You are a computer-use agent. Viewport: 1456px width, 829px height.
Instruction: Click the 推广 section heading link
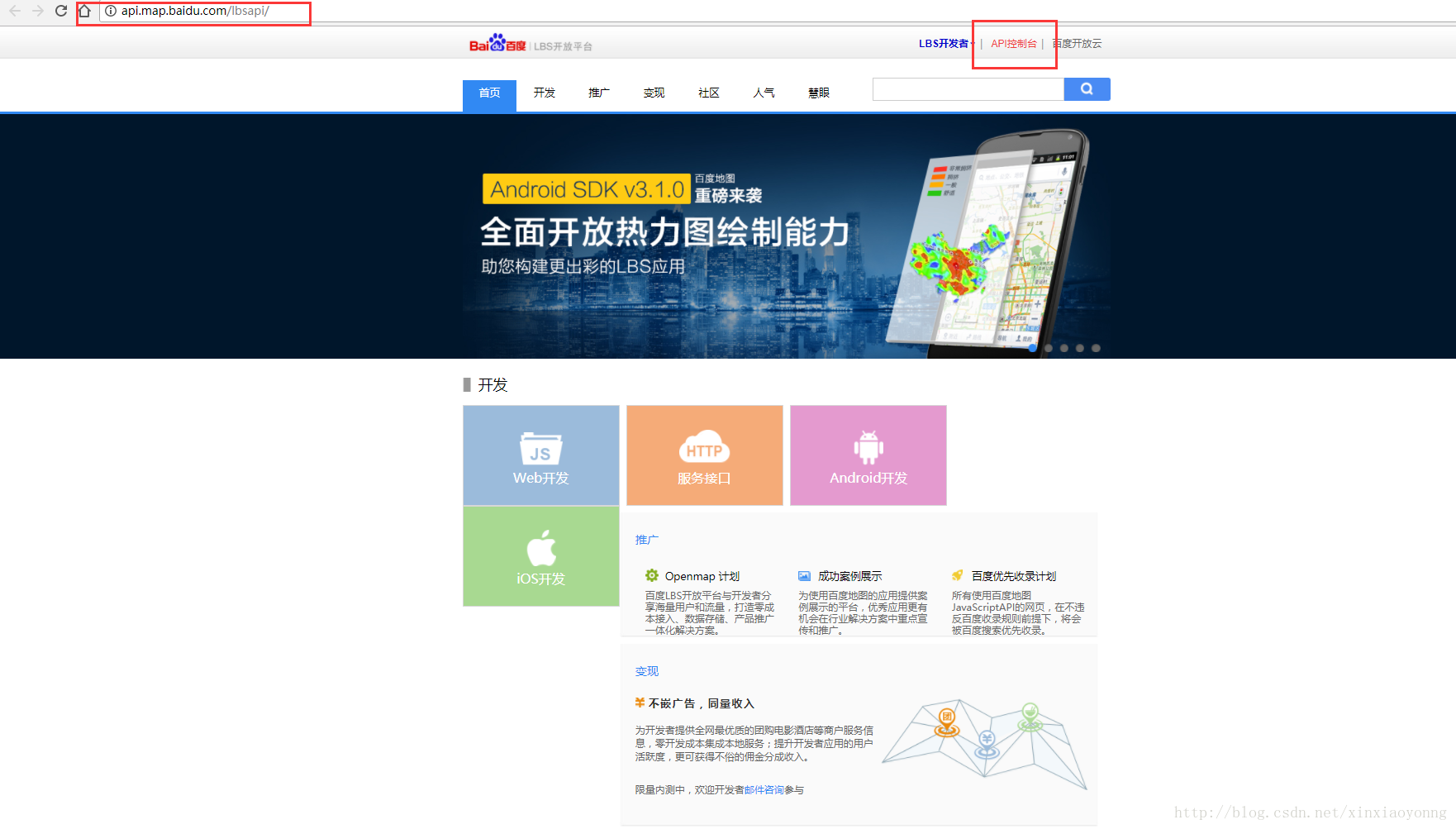tap(647, 540)
